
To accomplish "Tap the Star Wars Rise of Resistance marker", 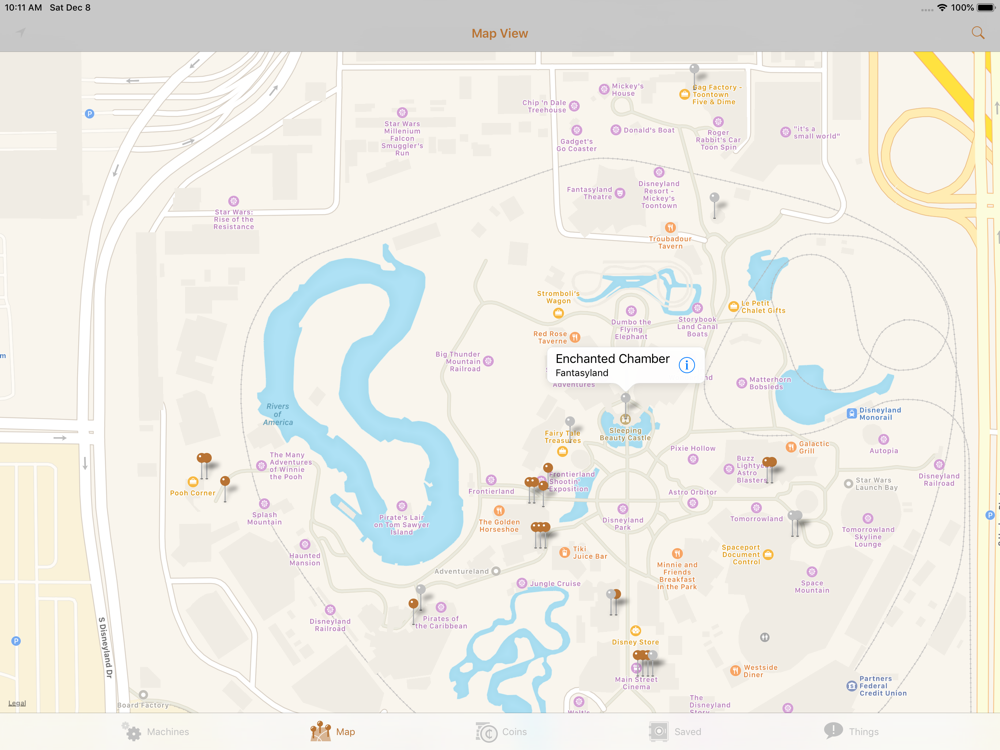I will click(233, 201).
